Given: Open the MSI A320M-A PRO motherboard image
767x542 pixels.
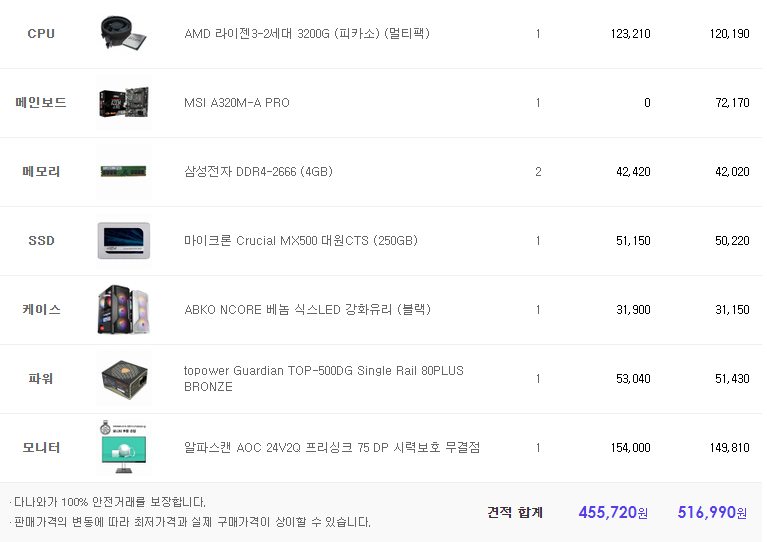Looking at the screenshot, I should (x=124, y=102).
